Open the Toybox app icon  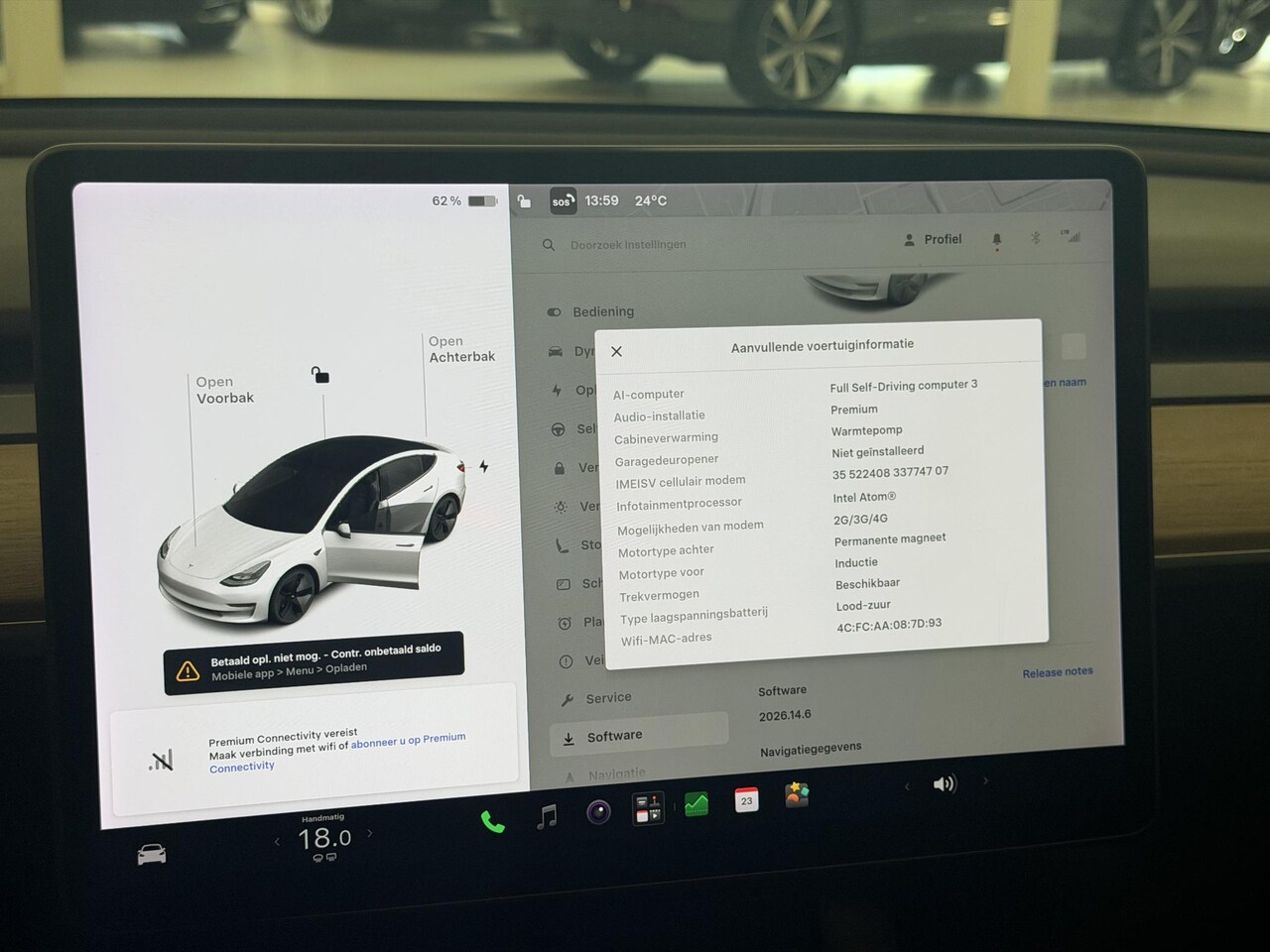(797, 795)
